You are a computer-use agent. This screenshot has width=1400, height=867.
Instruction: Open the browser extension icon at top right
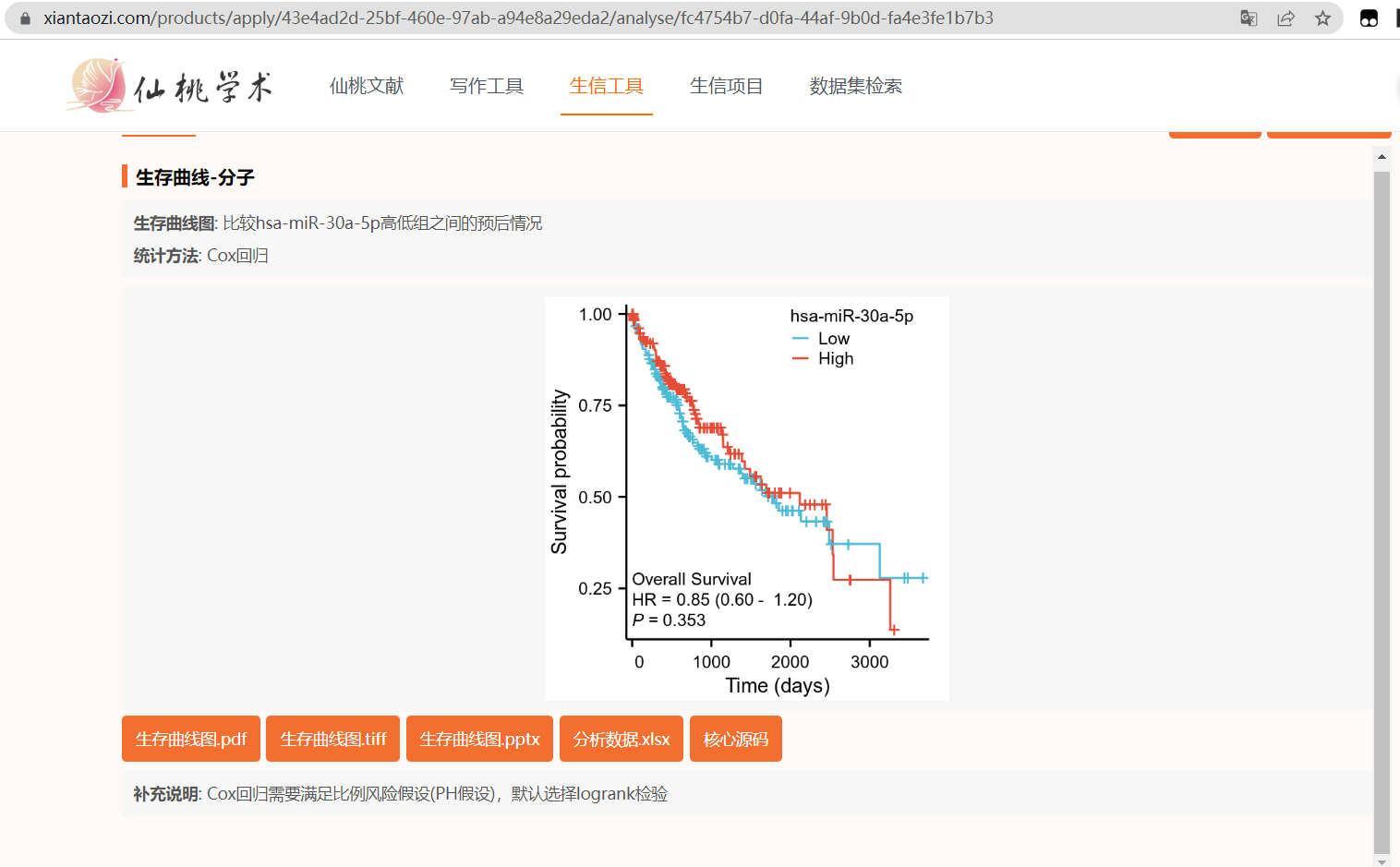(x=1369, y=18)
